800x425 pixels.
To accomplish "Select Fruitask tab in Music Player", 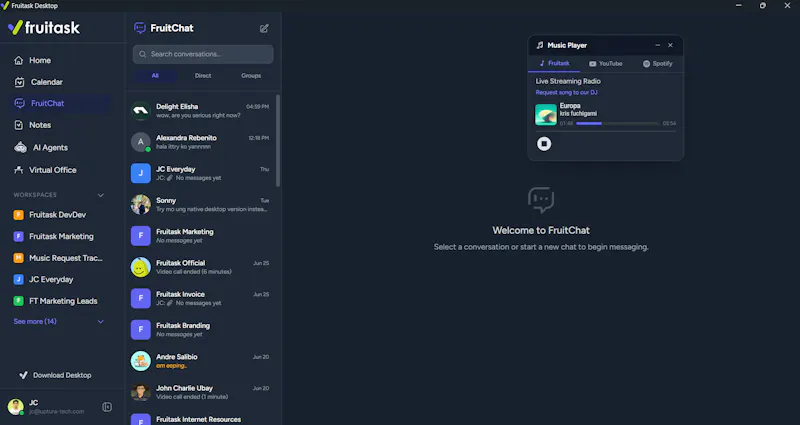I will [x=554, y=63].
